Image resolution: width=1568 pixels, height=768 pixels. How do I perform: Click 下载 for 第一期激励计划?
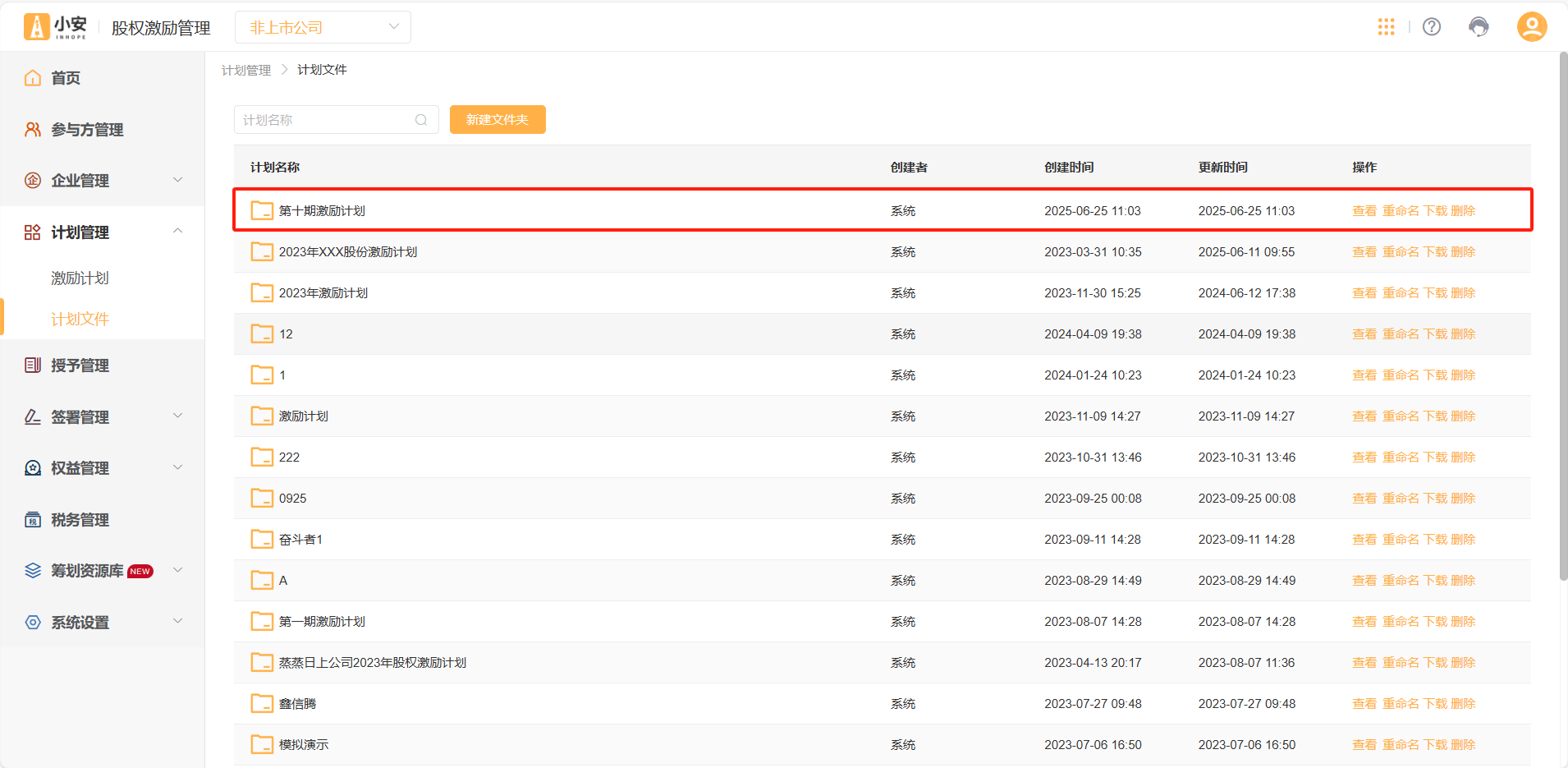(x=1435, y=622)
